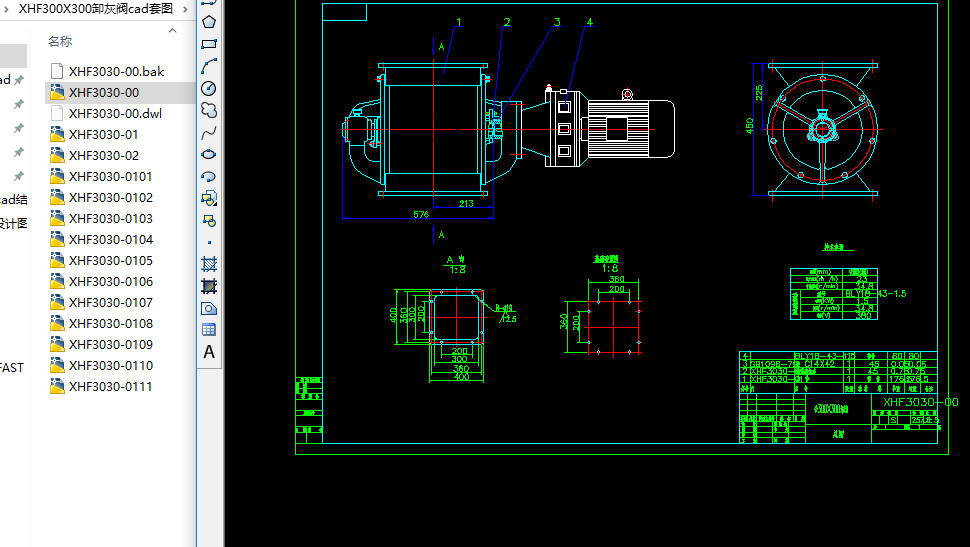The width and height of the screenshot is (970, 547).
Task: Select the file name XHF3030-02
Action: point(104,156)
